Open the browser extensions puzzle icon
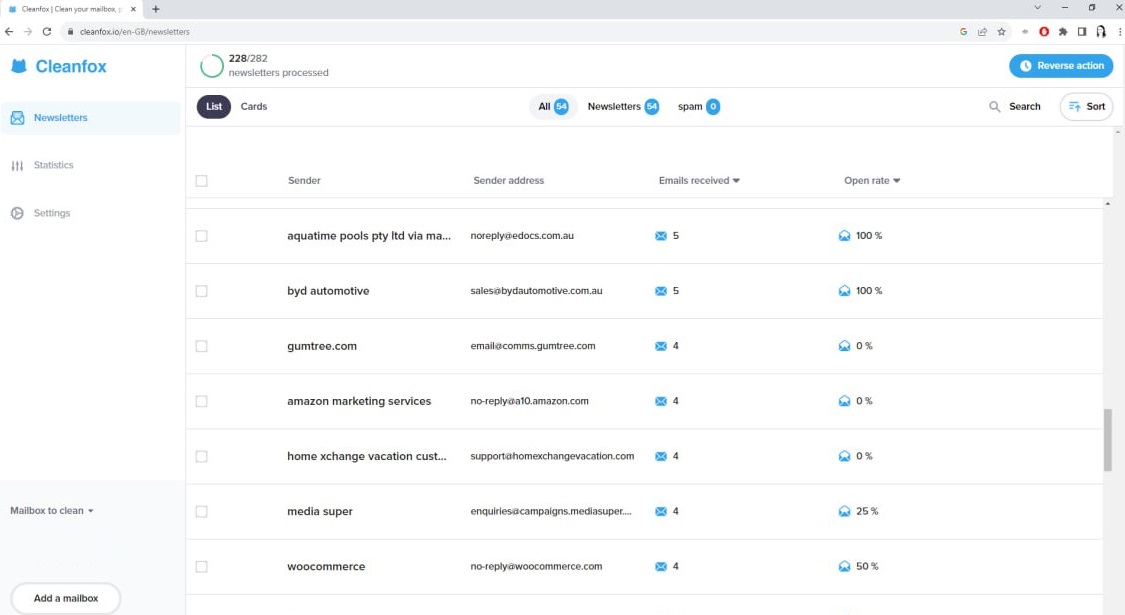Viewport: 1125px width, 615px height. tap(1063, 32)
